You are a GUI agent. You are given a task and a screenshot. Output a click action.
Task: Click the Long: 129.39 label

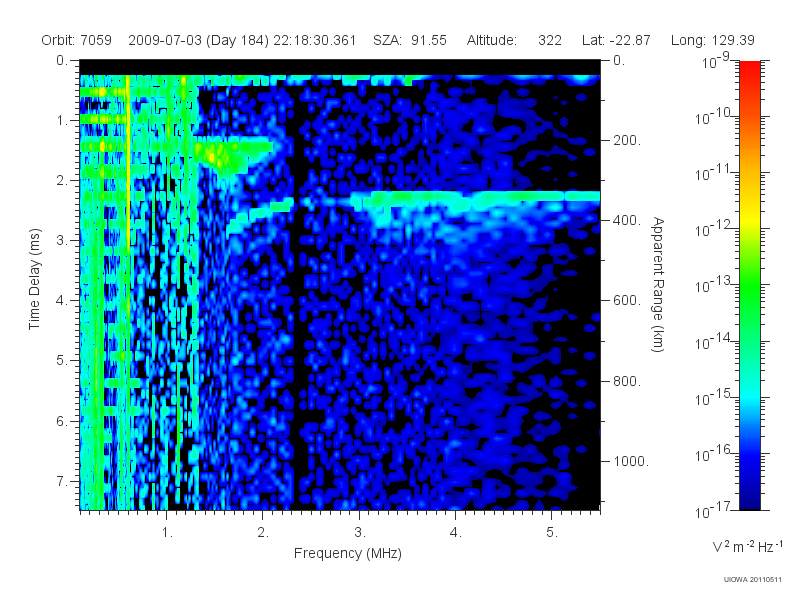click(713, 40)
